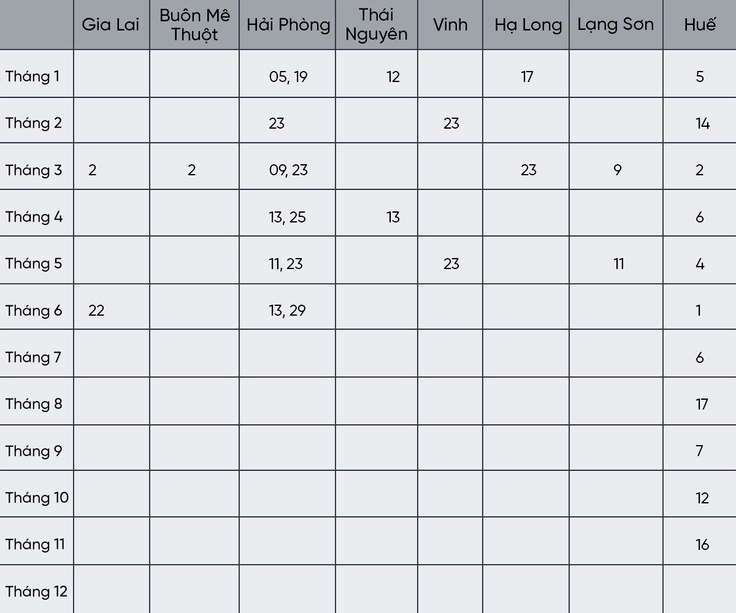
Task: Click the Lạng Sơn column header
Action: point(616,24)
